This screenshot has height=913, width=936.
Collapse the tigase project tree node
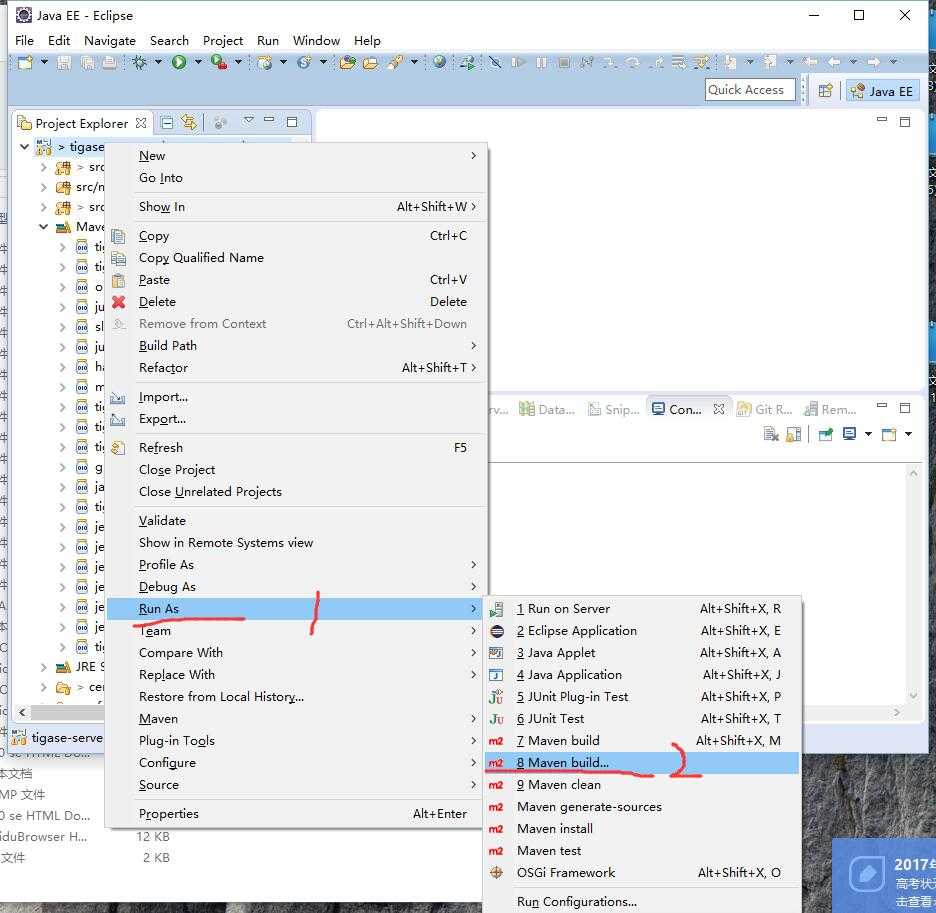tap(24, 146)
